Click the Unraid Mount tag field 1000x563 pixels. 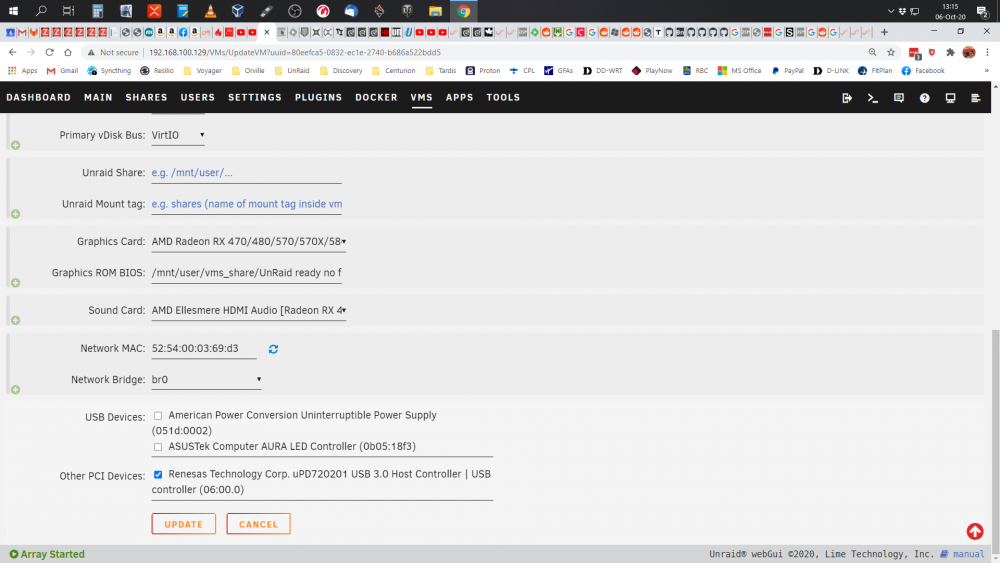pyautogui.click(x=246, y=204)
